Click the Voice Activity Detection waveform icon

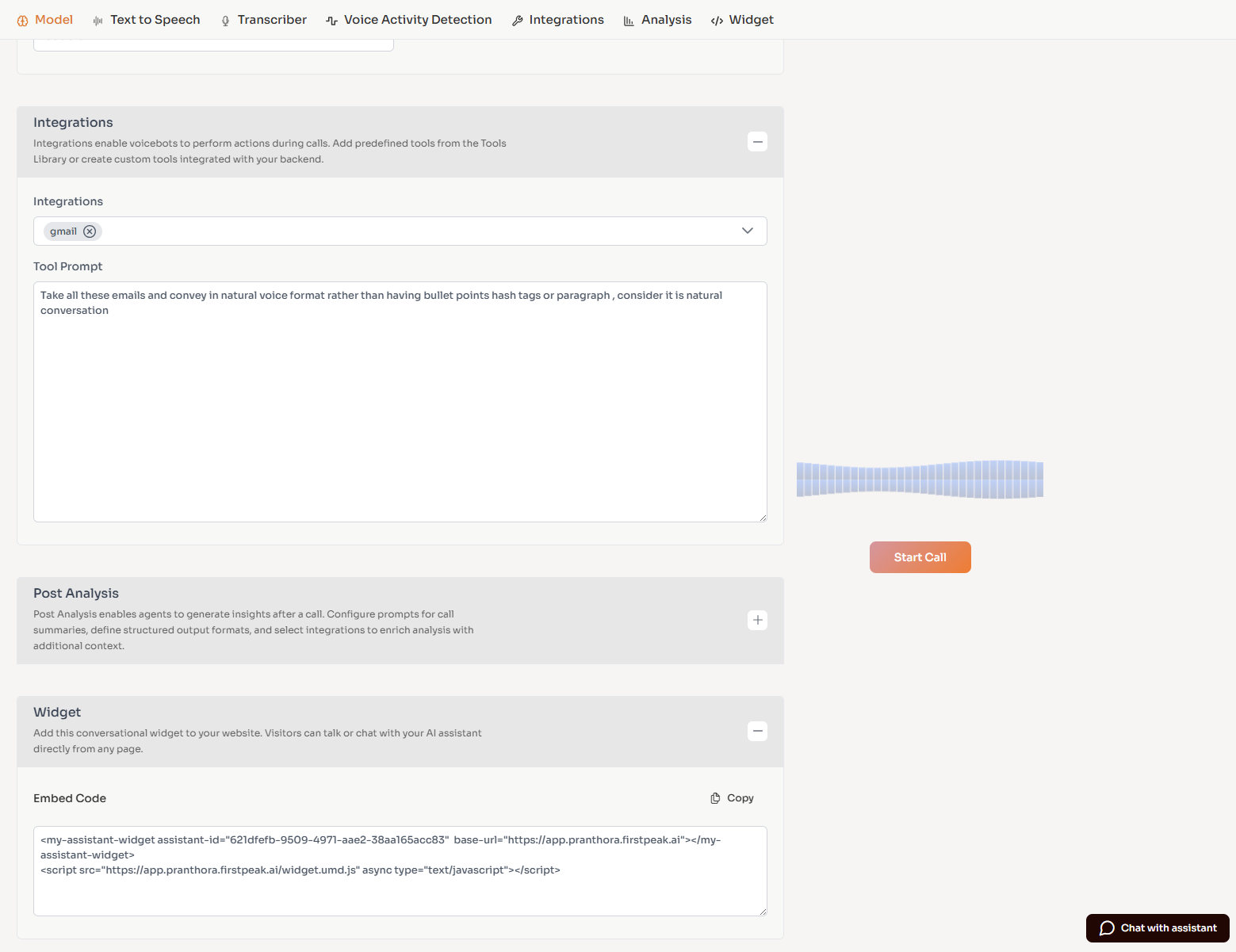pos(331,19)
